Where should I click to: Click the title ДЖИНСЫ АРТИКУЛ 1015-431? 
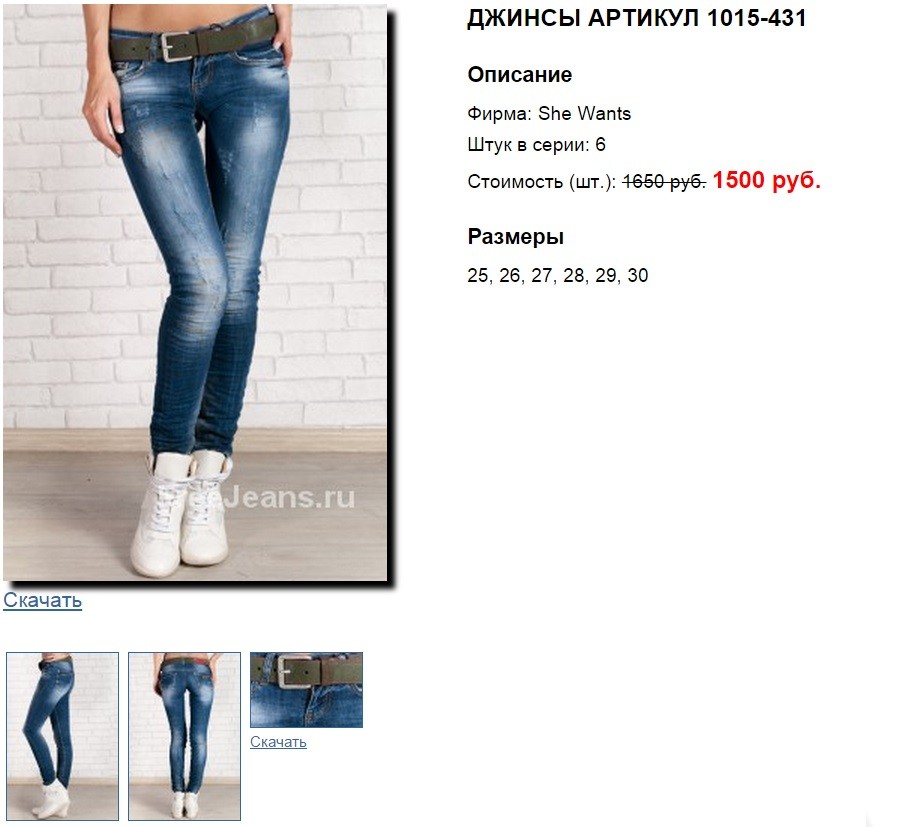[x=636, y=18]
